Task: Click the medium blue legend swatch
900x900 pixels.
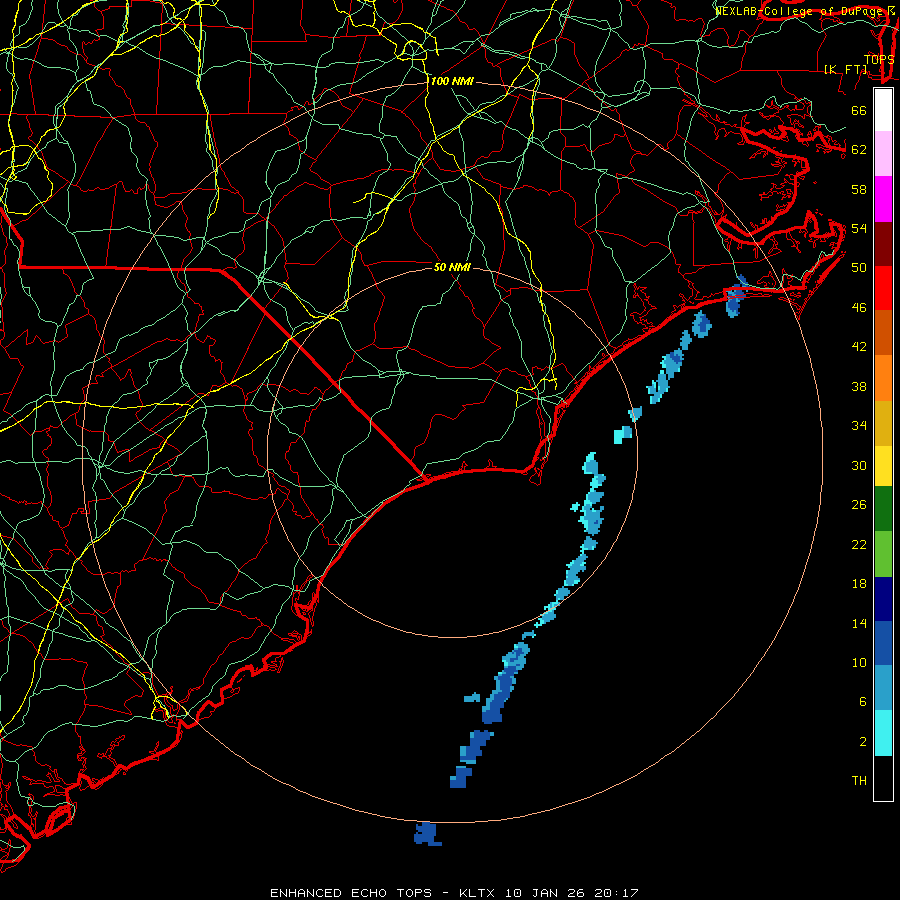Action: click(883, 643)
